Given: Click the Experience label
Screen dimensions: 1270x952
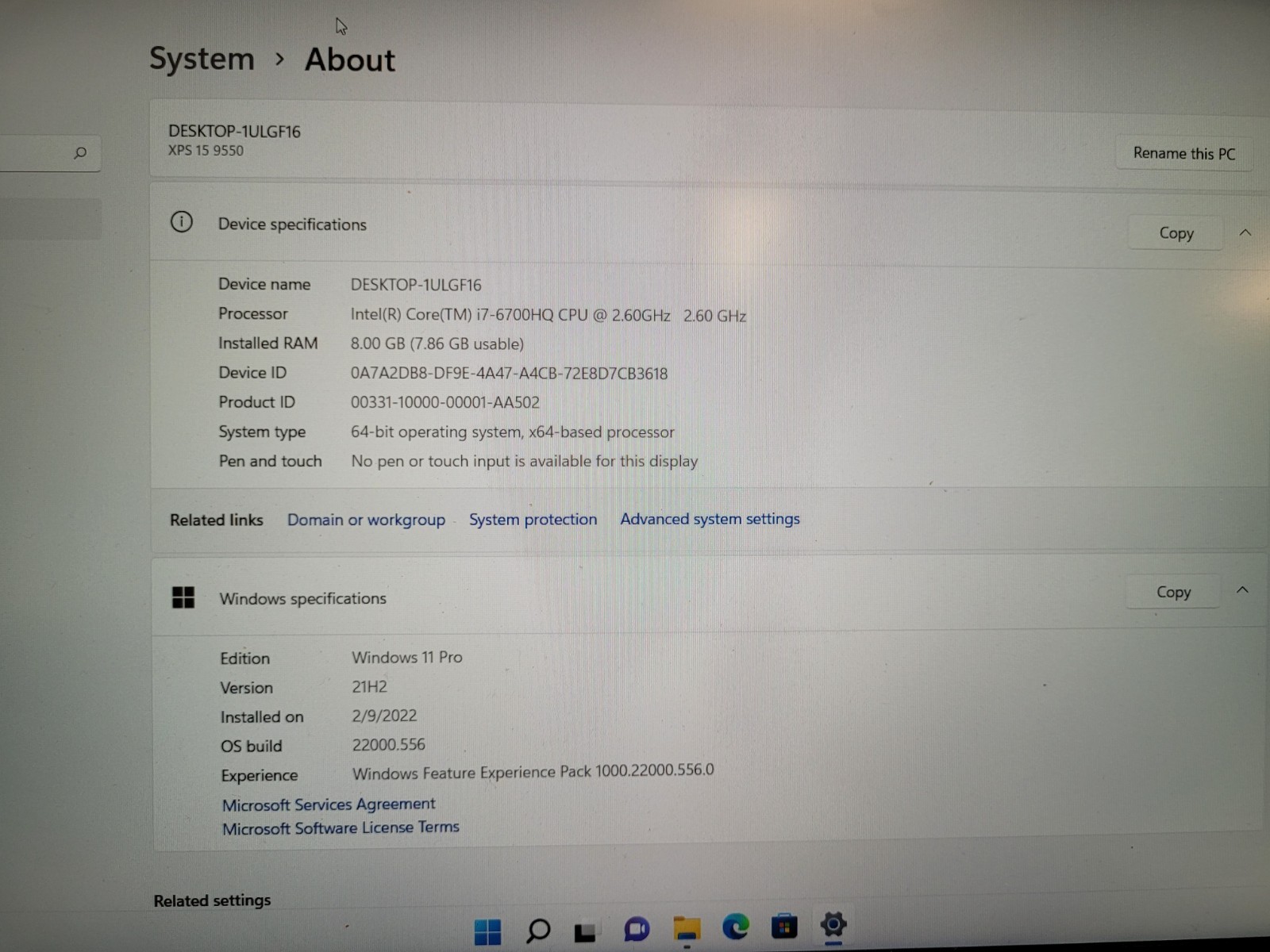Looking at the screenshot, I should coord(260,775).
